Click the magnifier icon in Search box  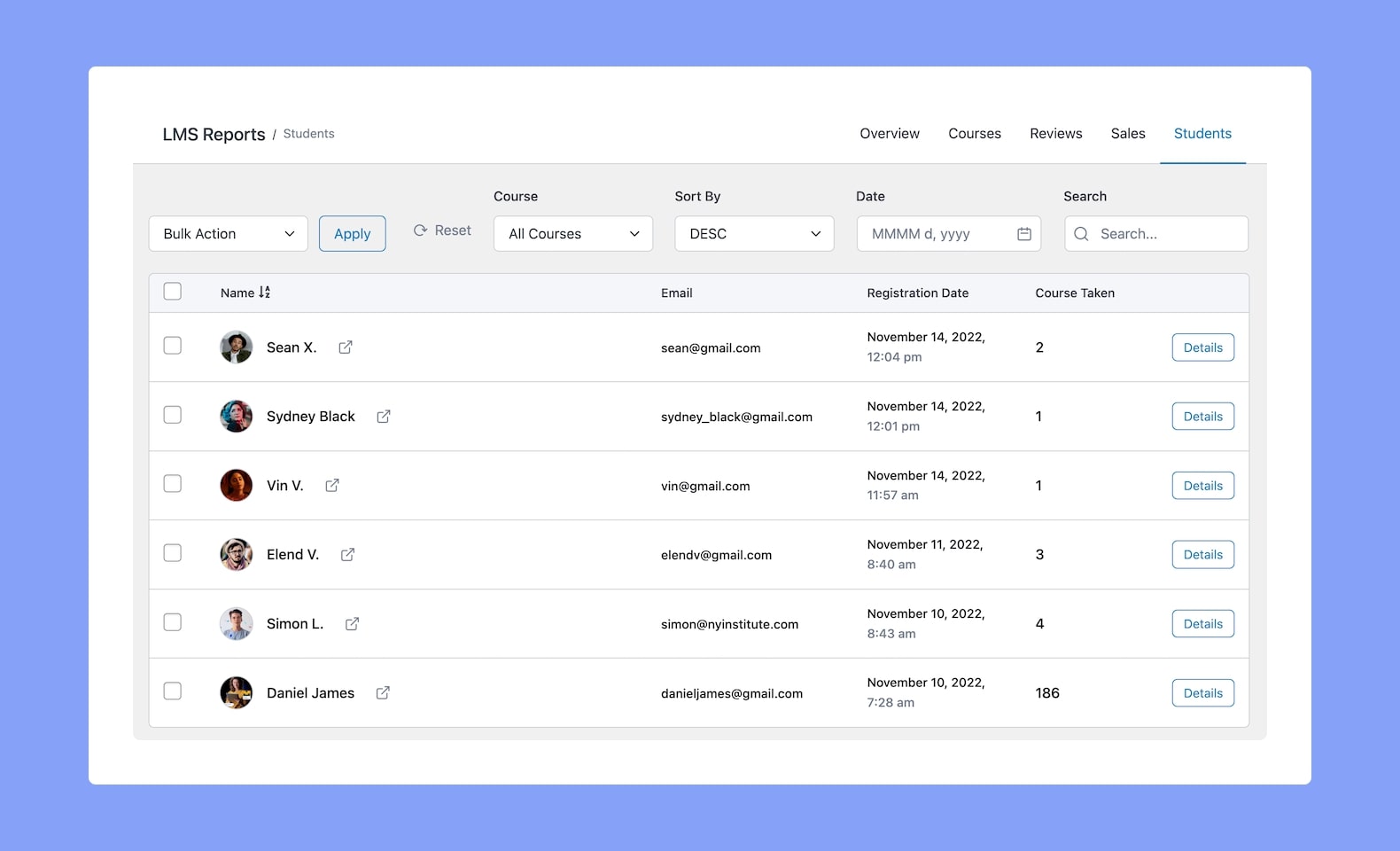tap(1081, 234)
